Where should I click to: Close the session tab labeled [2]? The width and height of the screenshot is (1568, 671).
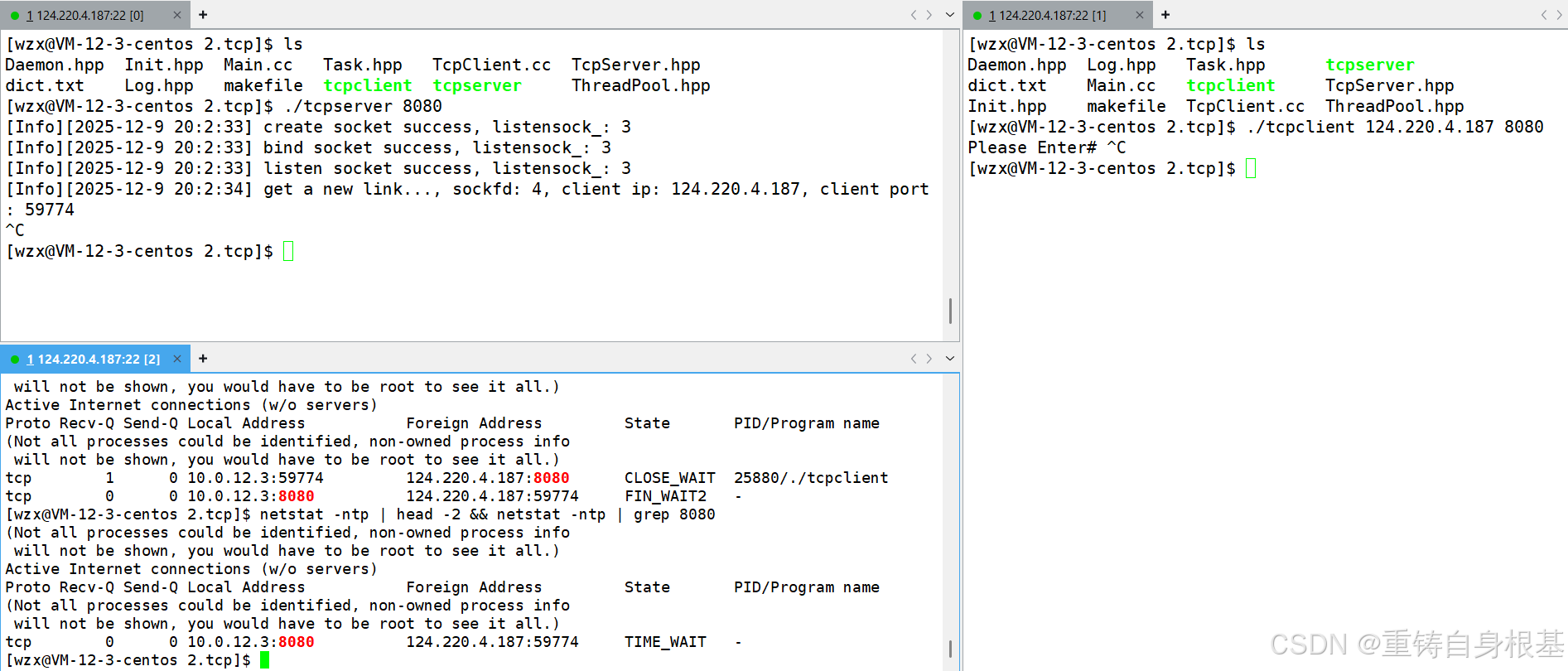click(177, 359)
